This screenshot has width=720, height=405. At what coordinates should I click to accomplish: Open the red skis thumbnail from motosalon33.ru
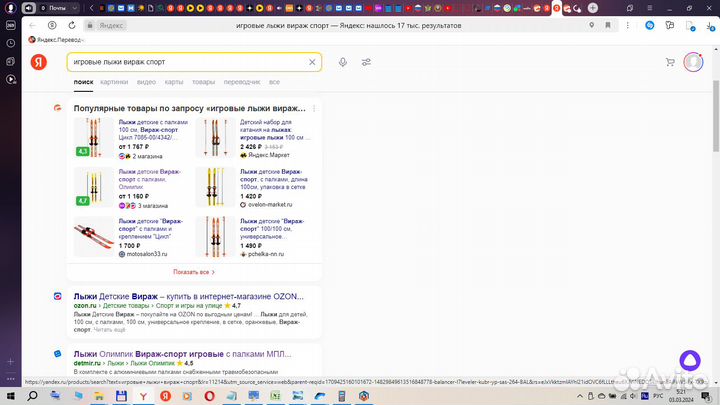pos(94,236)
